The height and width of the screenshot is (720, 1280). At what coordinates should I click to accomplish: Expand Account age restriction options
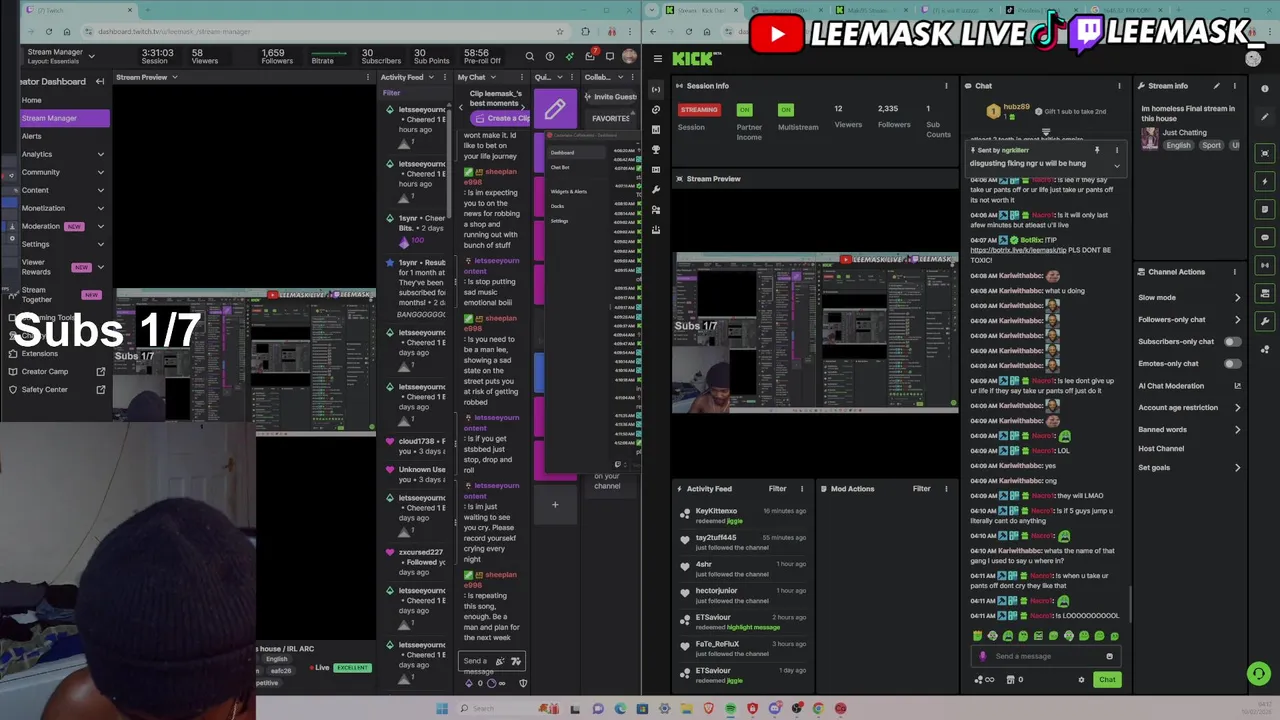tap(1237, 408)
